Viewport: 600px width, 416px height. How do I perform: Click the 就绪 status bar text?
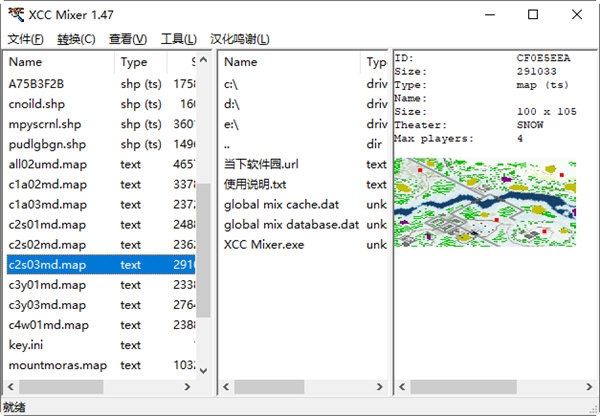tap(14, 407)
